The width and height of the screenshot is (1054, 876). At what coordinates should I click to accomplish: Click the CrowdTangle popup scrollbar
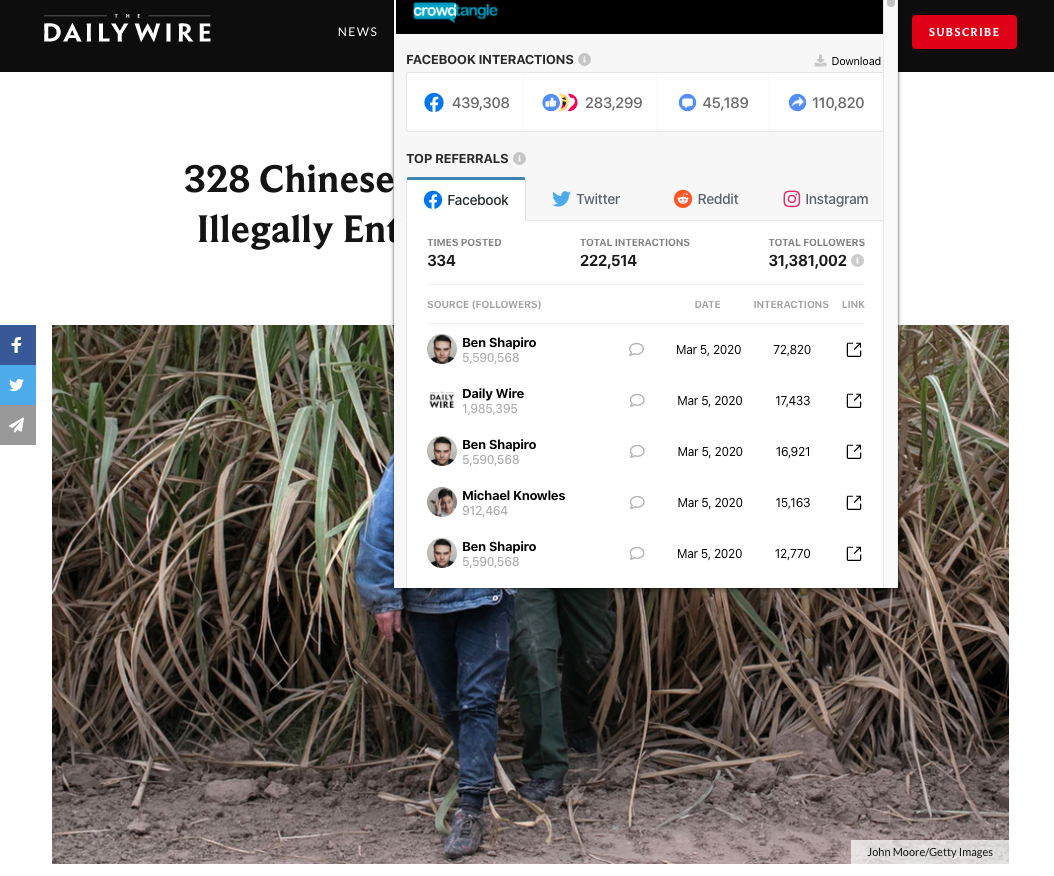tap(891, 3)
